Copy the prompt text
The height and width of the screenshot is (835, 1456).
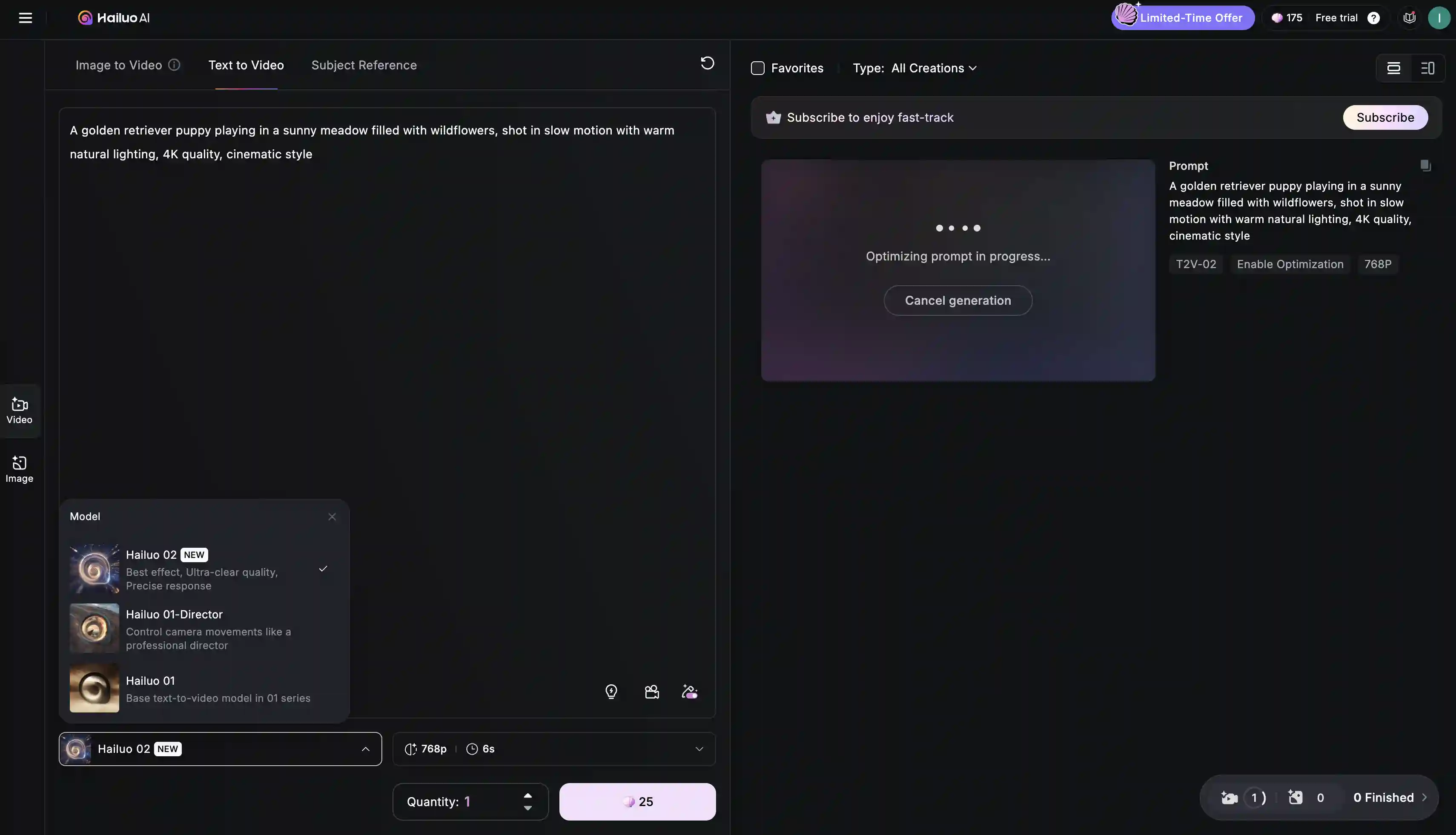1425,166
